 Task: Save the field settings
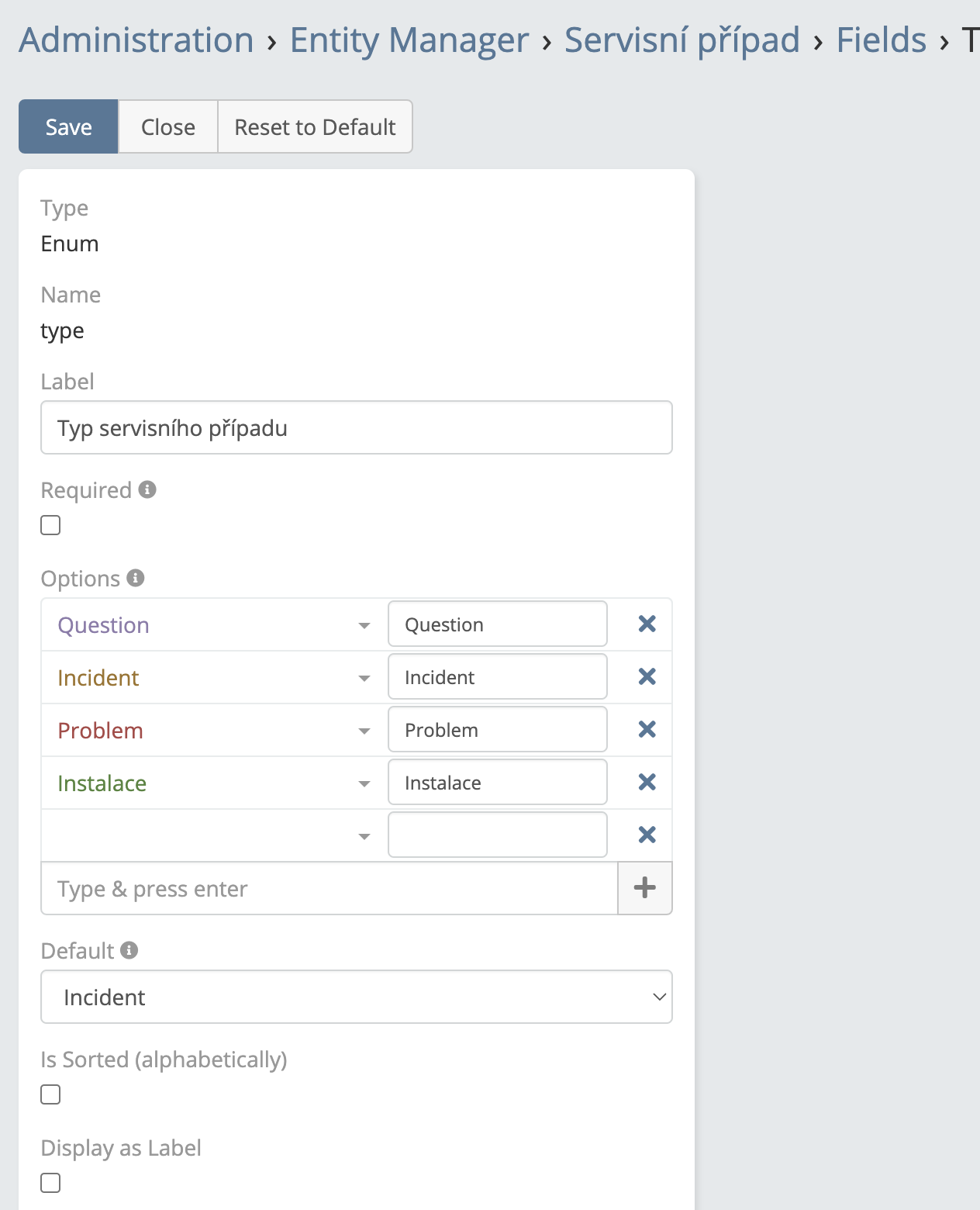[68, 126]
